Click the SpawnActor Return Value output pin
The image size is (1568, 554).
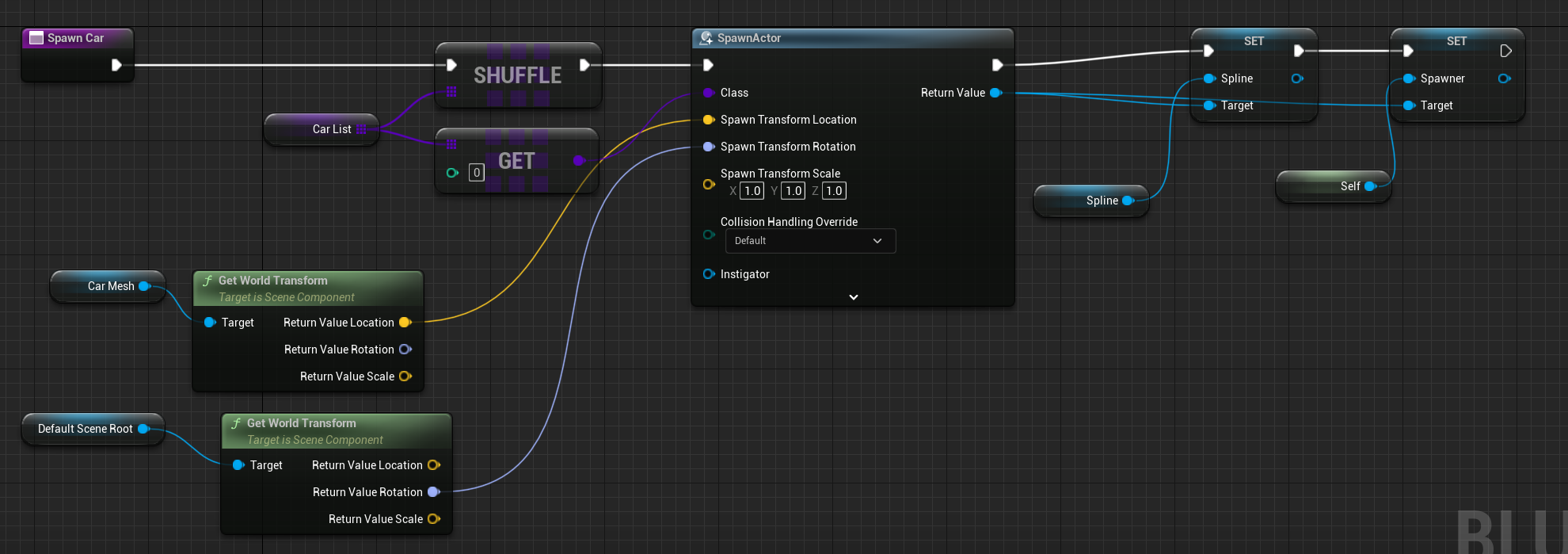[x=996, y=93]
